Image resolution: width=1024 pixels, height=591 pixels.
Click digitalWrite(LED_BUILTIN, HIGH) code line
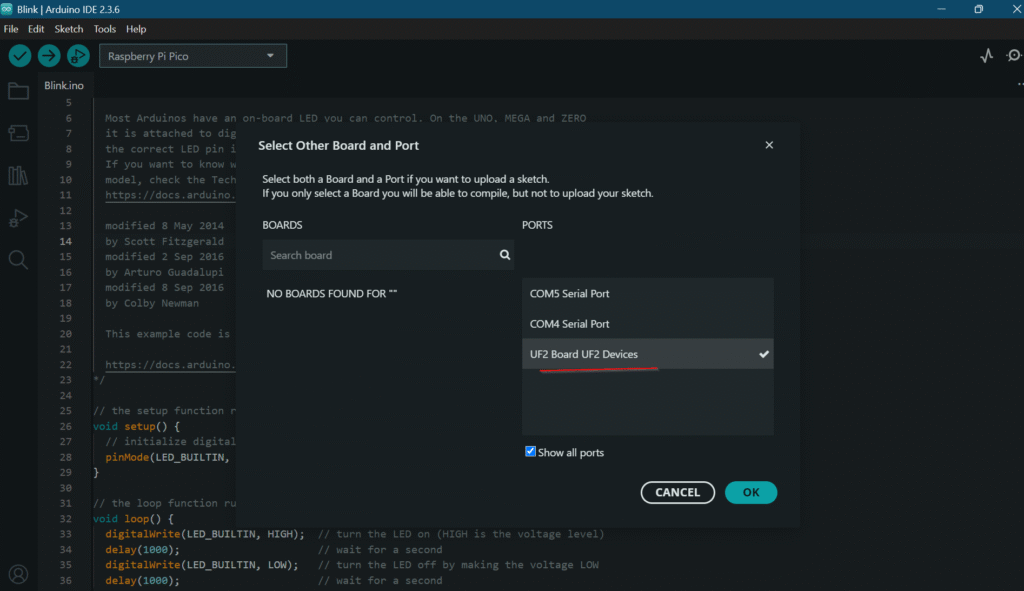pyautogui.click(x=204, y=534)
